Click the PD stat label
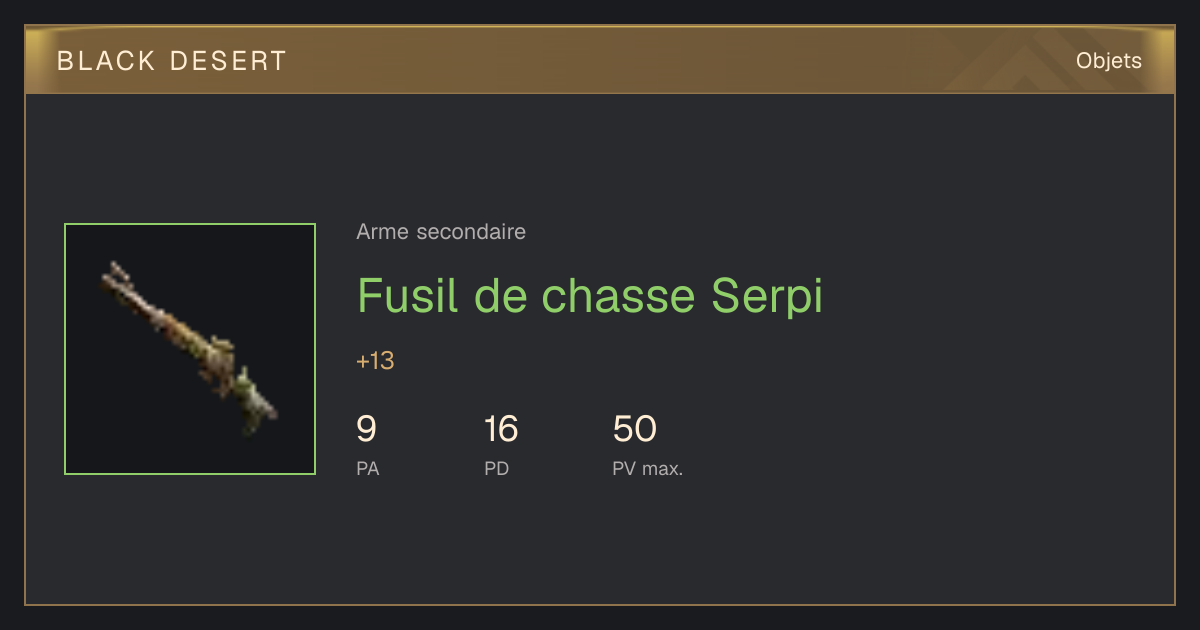This screenshot has height=630, width=1200. 497,468
